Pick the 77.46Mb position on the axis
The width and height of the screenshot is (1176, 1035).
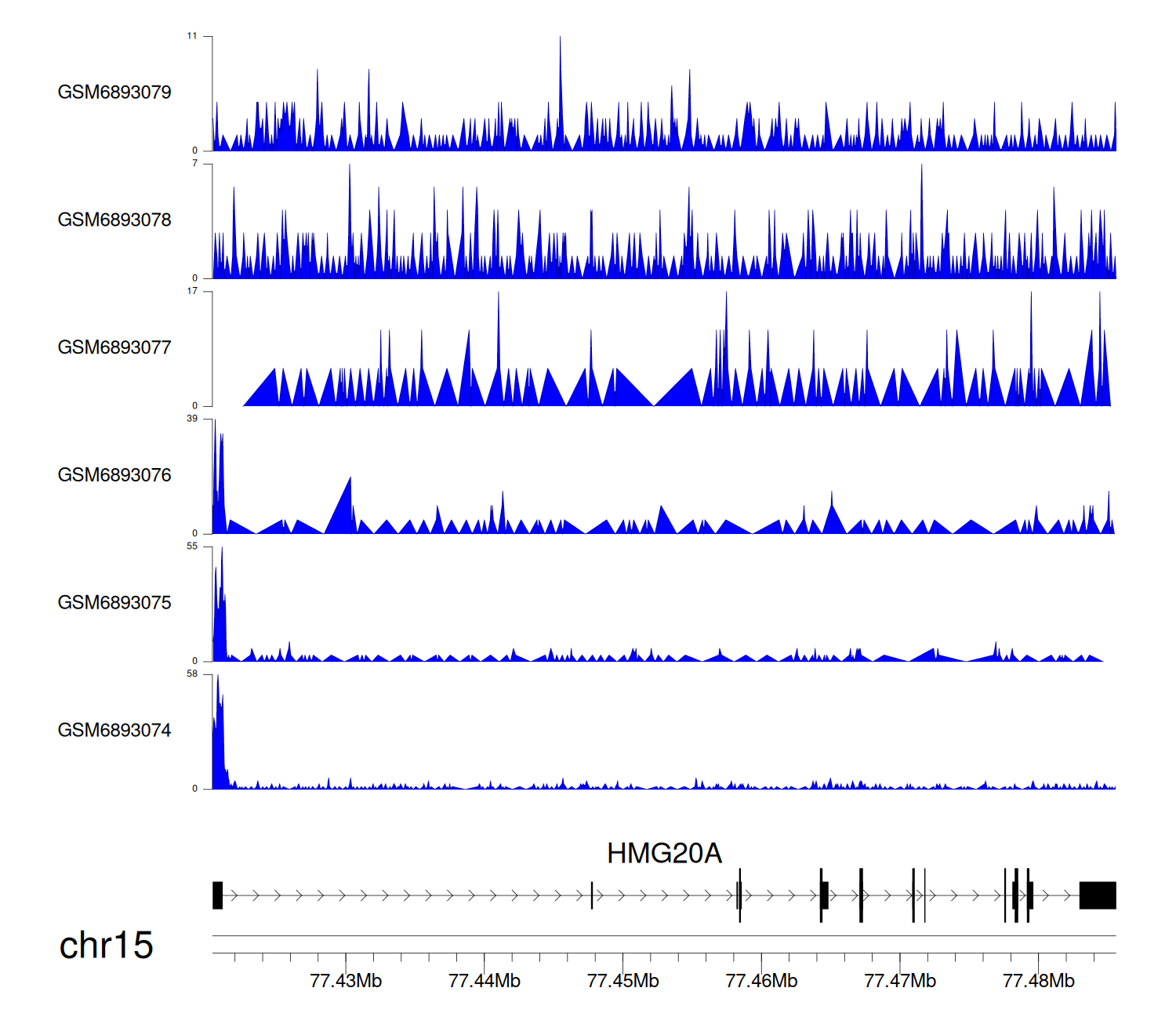(761, 981)
